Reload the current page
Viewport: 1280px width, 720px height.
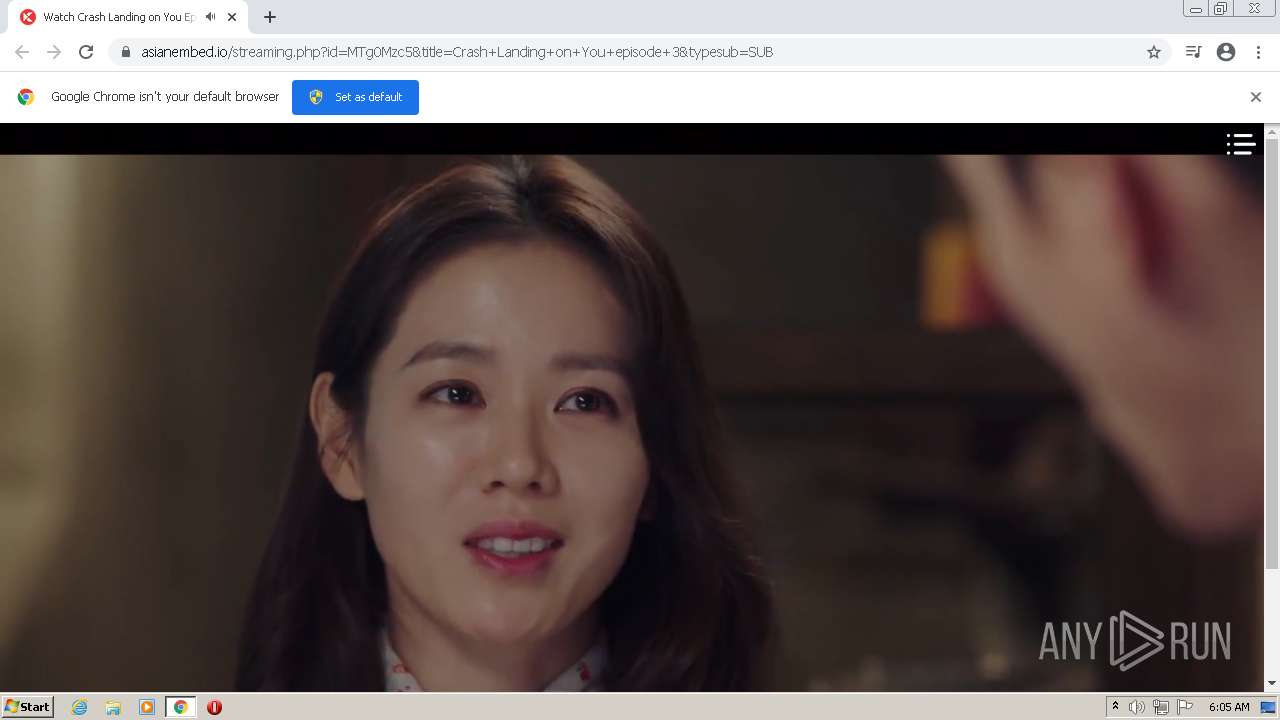coord(86,52)
